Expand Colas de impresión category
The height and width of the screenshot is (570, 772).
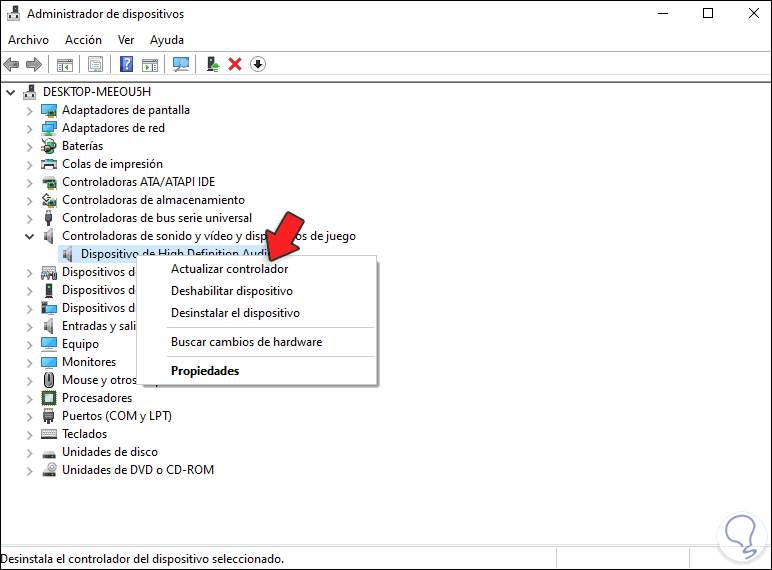[30, 165]
